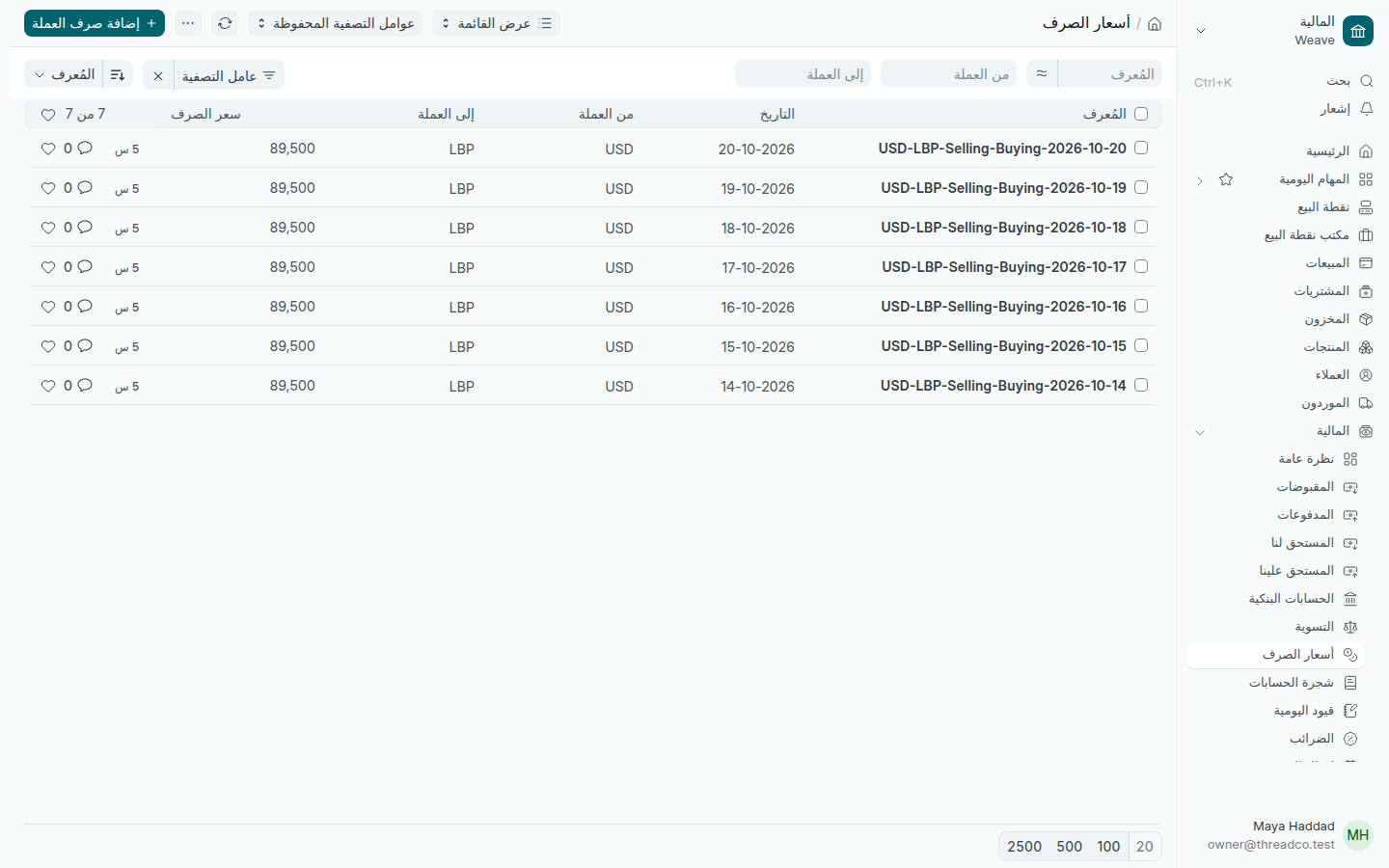The height and width of the screenshot is (868, 1389).
Task: Click the heart icon in the table header
Action: click(48, 115)
